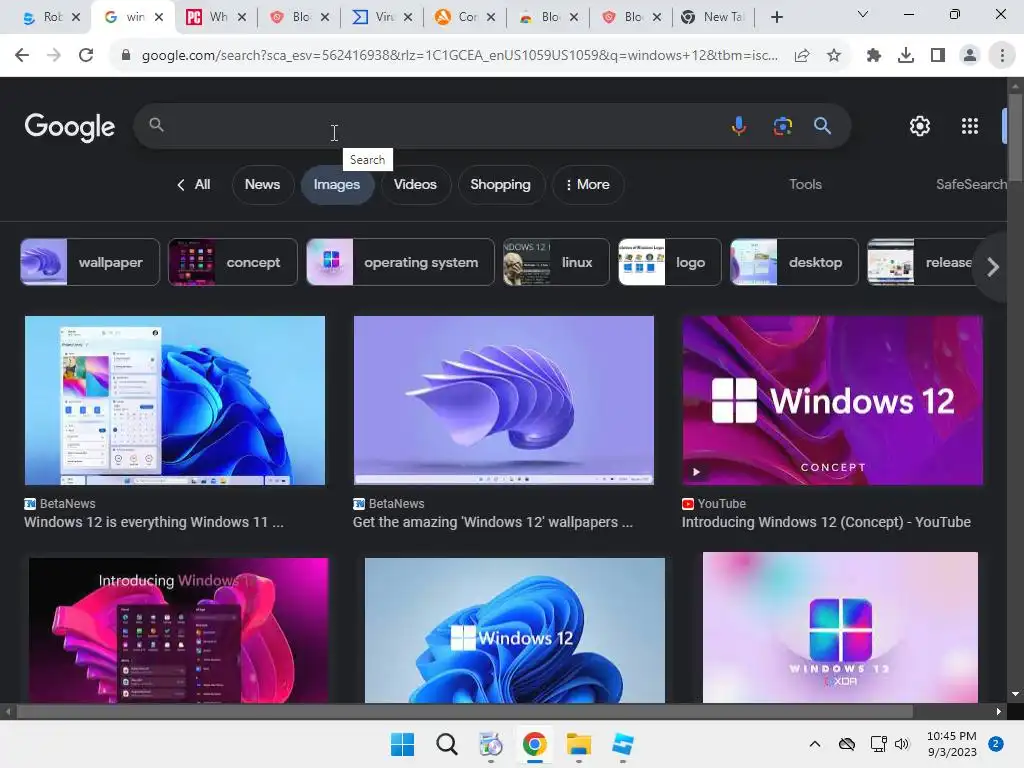The height and width of the screenshot is (768, 1024).
Task: Filter by operating system chip
Action: coord(400,263)
